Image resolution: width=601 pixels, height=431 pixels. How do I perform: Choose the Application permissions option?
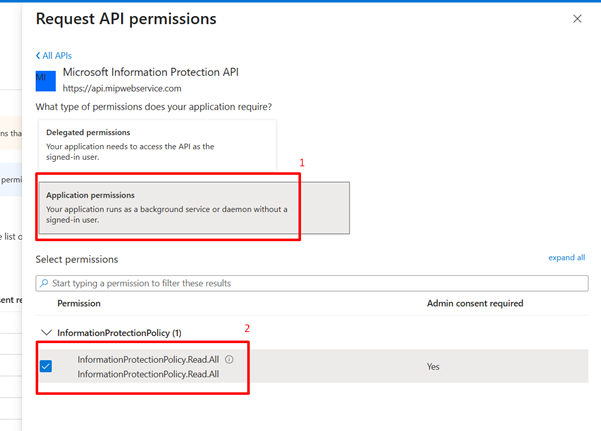(193, 207)
